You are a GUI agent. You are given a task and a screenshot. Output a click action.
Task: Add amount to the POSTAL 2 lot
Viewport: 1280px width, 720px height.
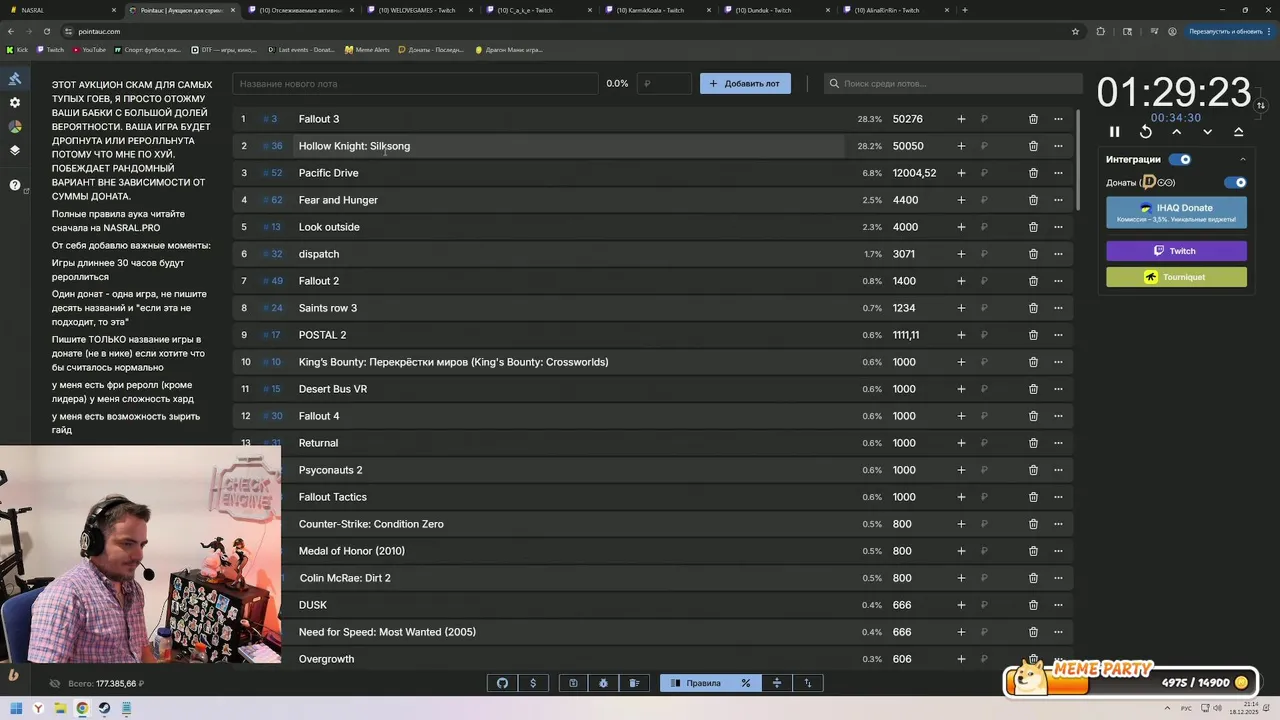pos(961,335)
